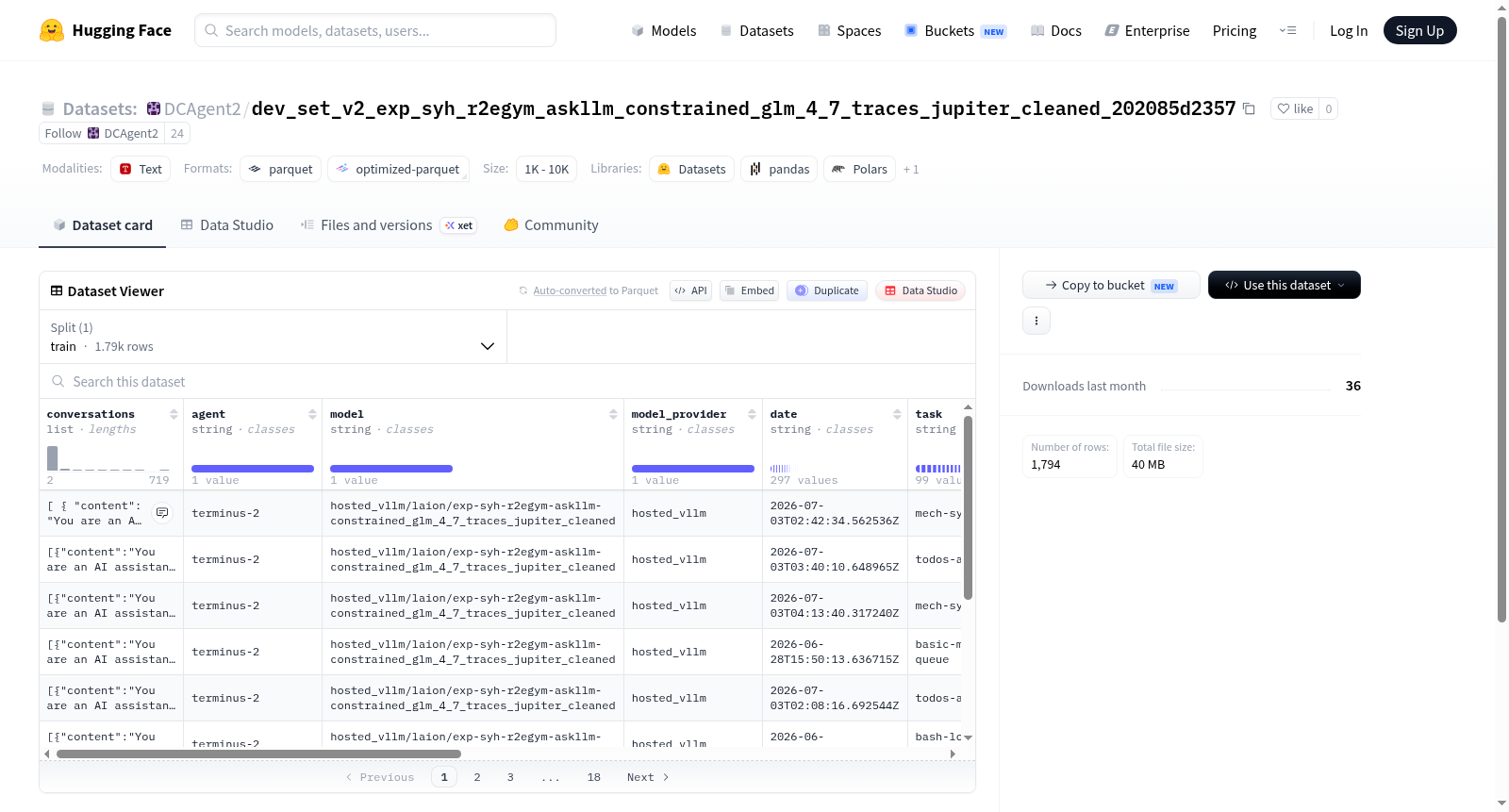Open Data Studio from viewer header

tap(920, 290)
